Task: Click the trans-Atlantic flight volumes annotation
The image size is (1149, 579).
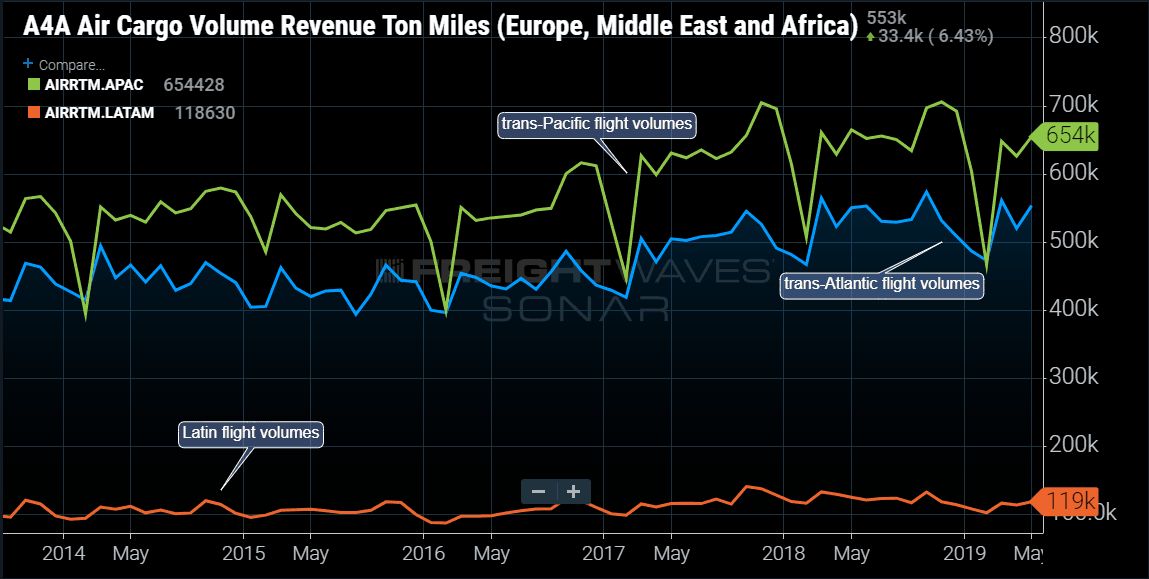Action: click(882, 284)
